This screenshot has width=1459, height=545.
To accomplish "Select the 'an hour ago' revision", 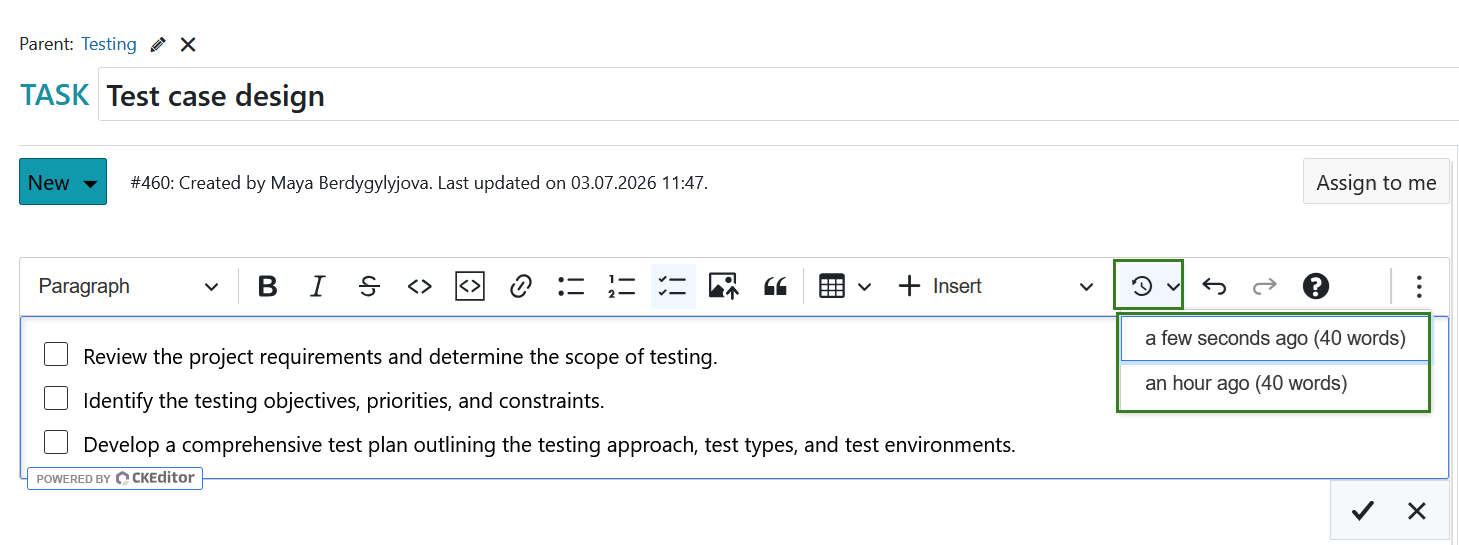I will click(1275, 383).
